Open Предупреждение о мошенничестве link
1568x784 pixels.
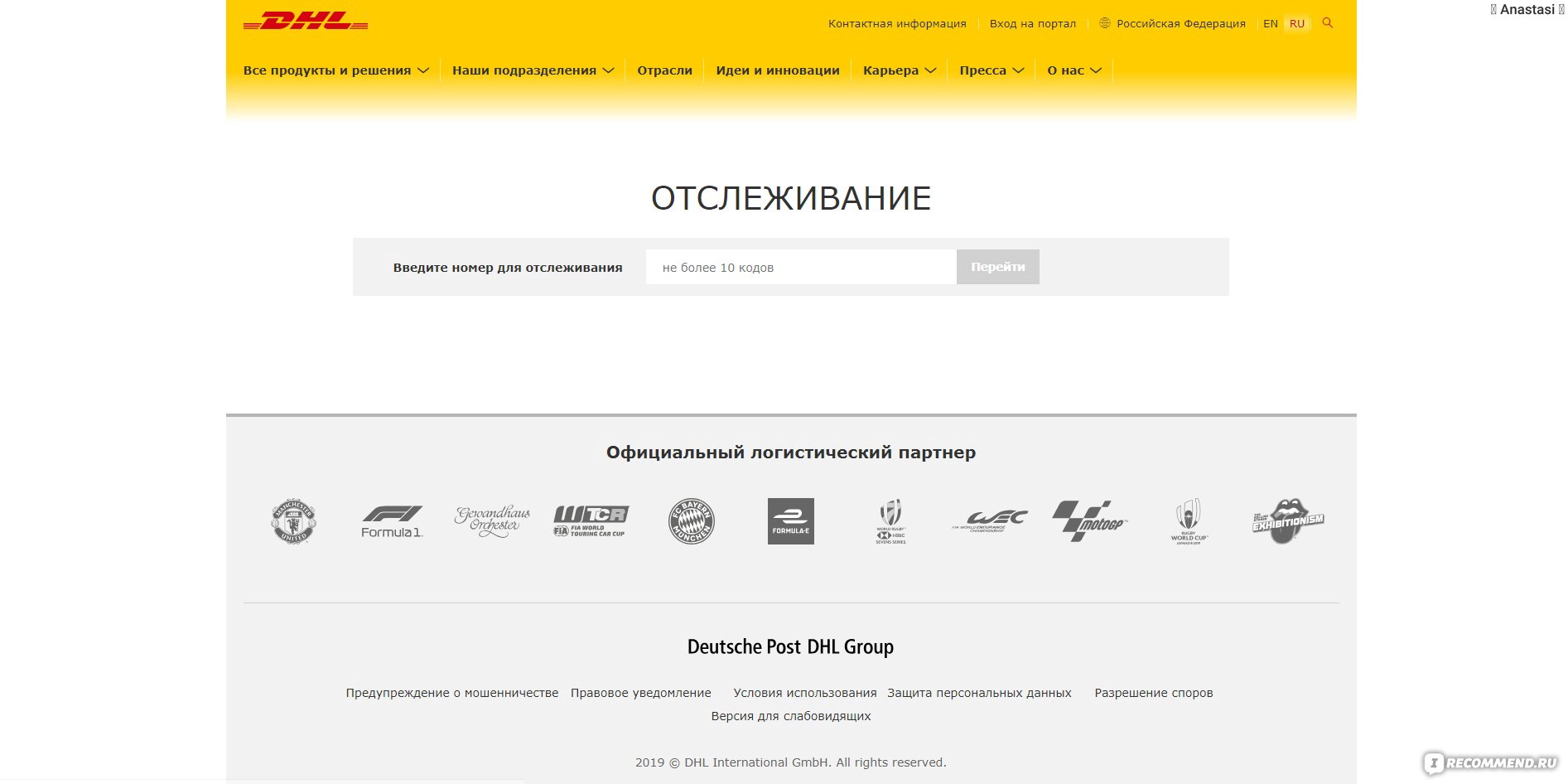pos(452,693)
